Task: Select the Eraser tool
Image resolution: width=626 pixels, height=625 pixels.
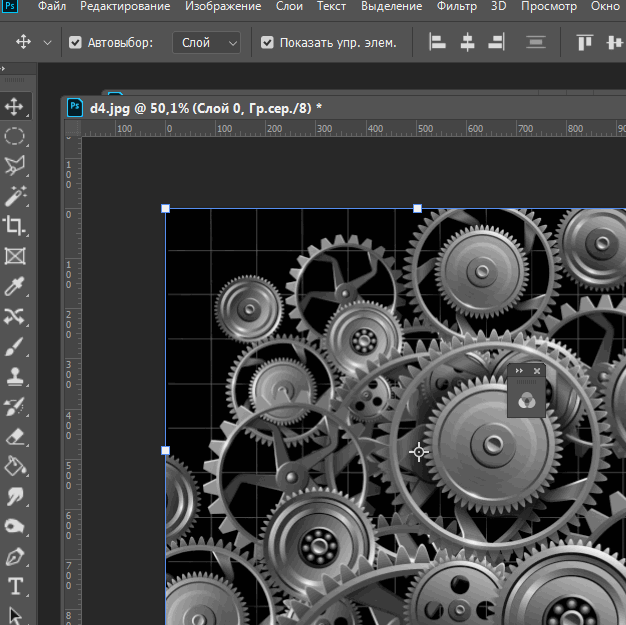Action: [x=14, y=437]
